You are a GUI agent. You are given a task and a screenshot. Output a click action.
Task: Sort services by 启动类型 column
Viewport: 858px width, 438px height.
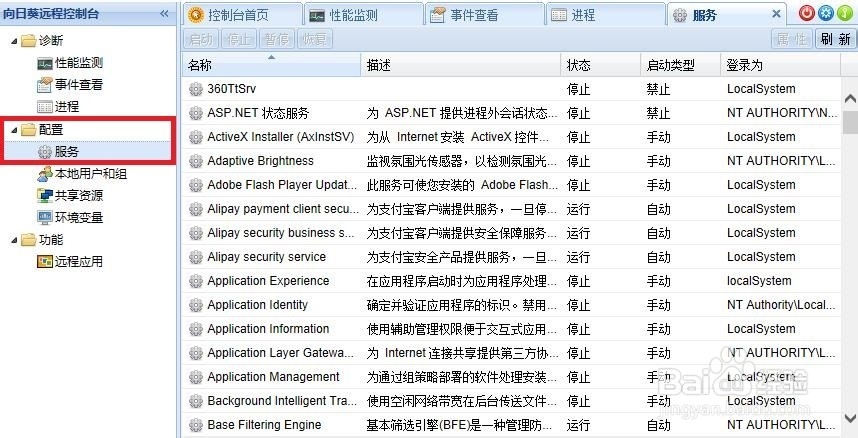pos(681,65)
